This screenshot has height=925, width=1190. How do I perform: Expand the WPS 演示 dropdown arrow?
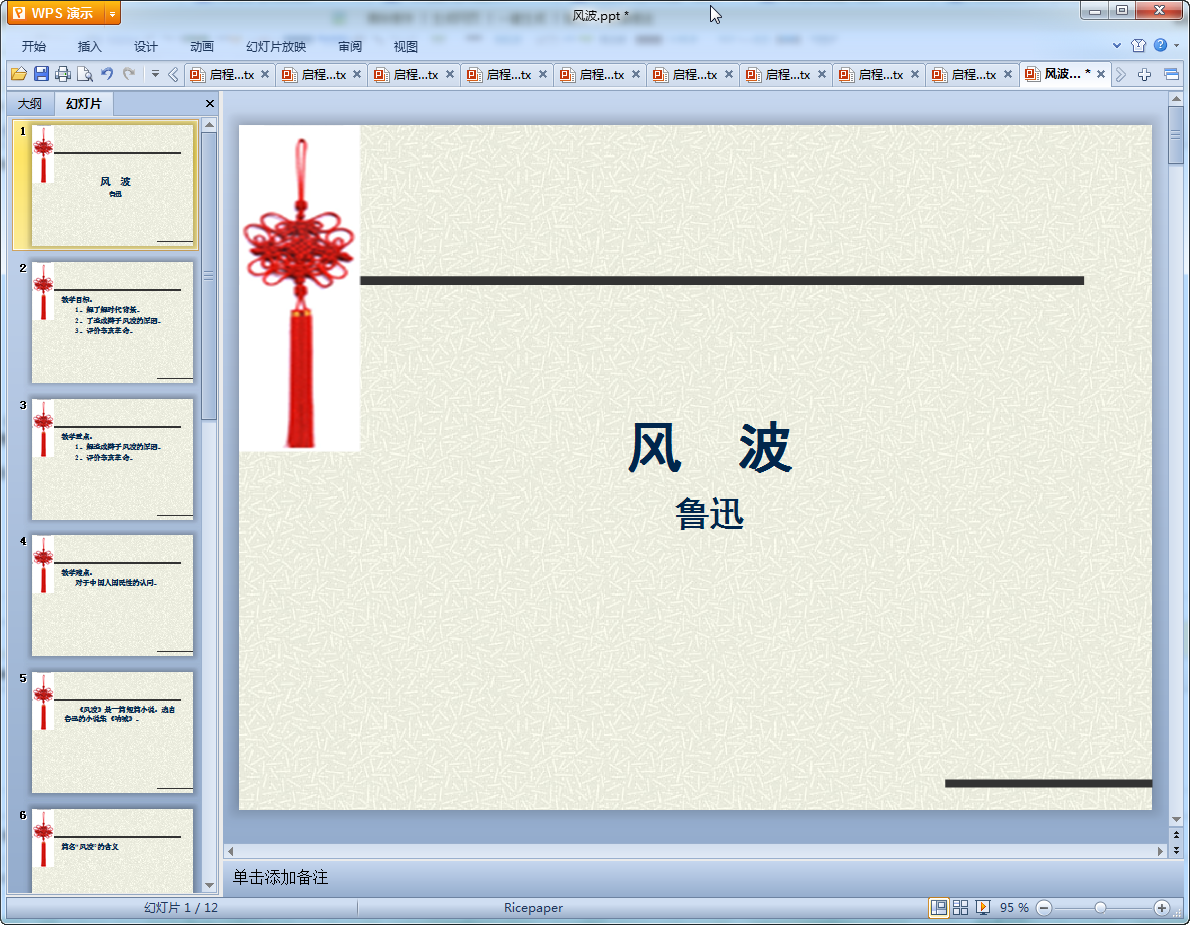click(112, 13)
